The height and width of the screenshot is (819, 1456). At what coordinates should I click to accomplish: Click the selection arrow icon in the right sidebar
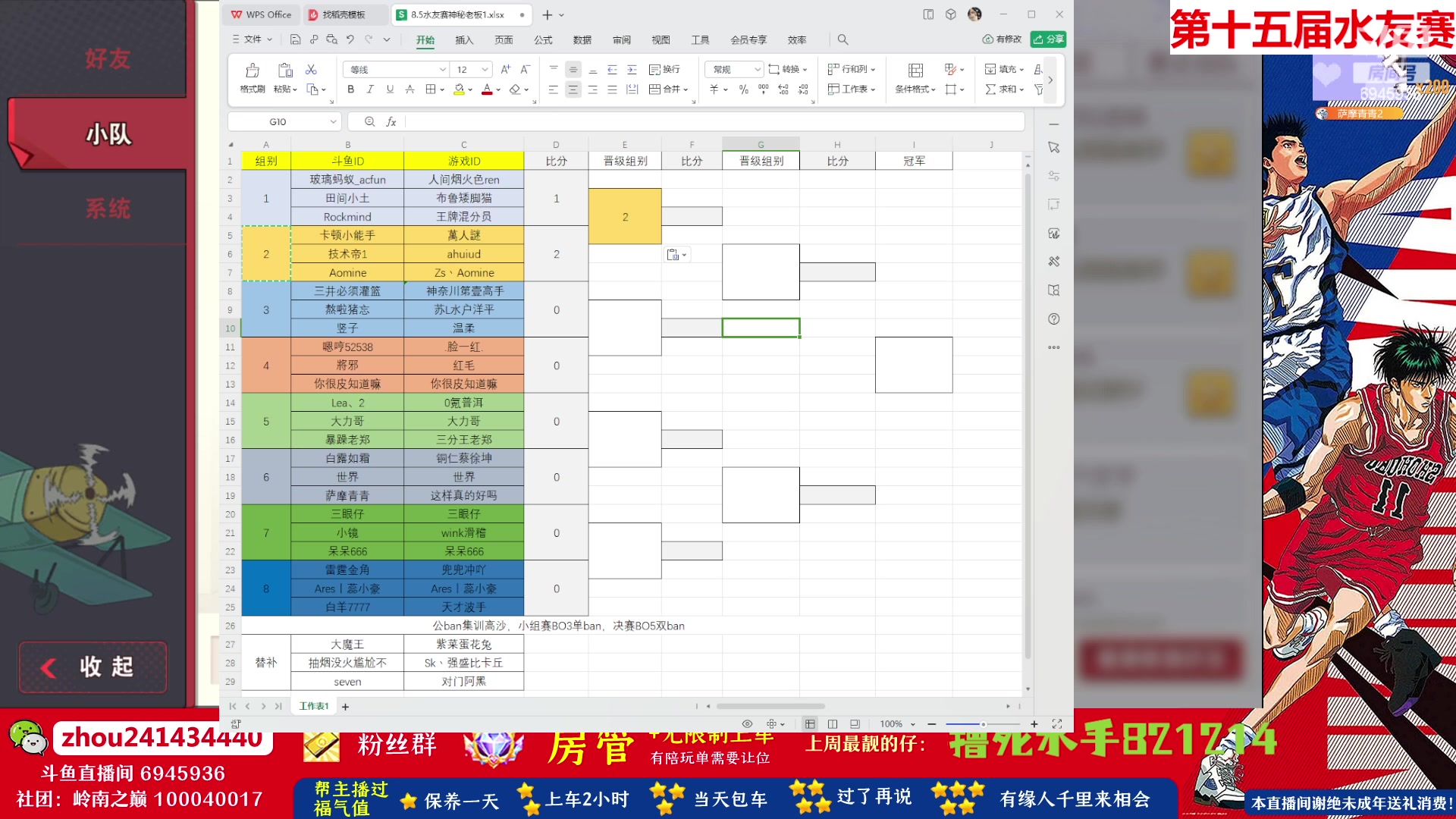point(1054,148)
